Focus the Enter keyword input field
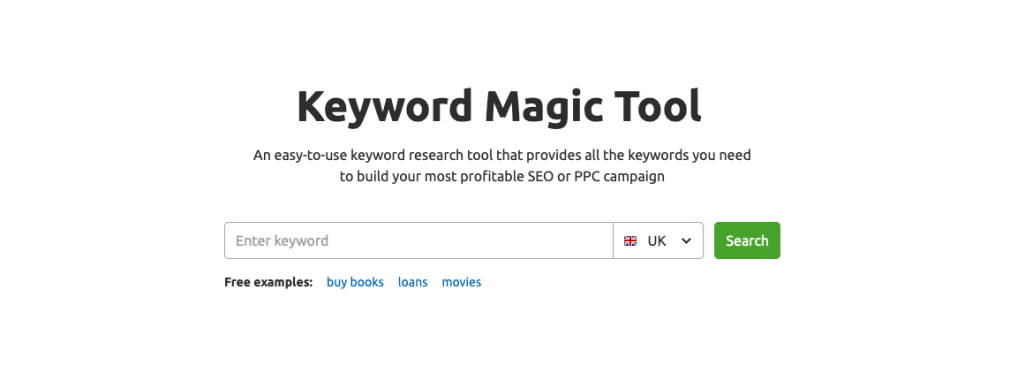 [x=419, y=241]
